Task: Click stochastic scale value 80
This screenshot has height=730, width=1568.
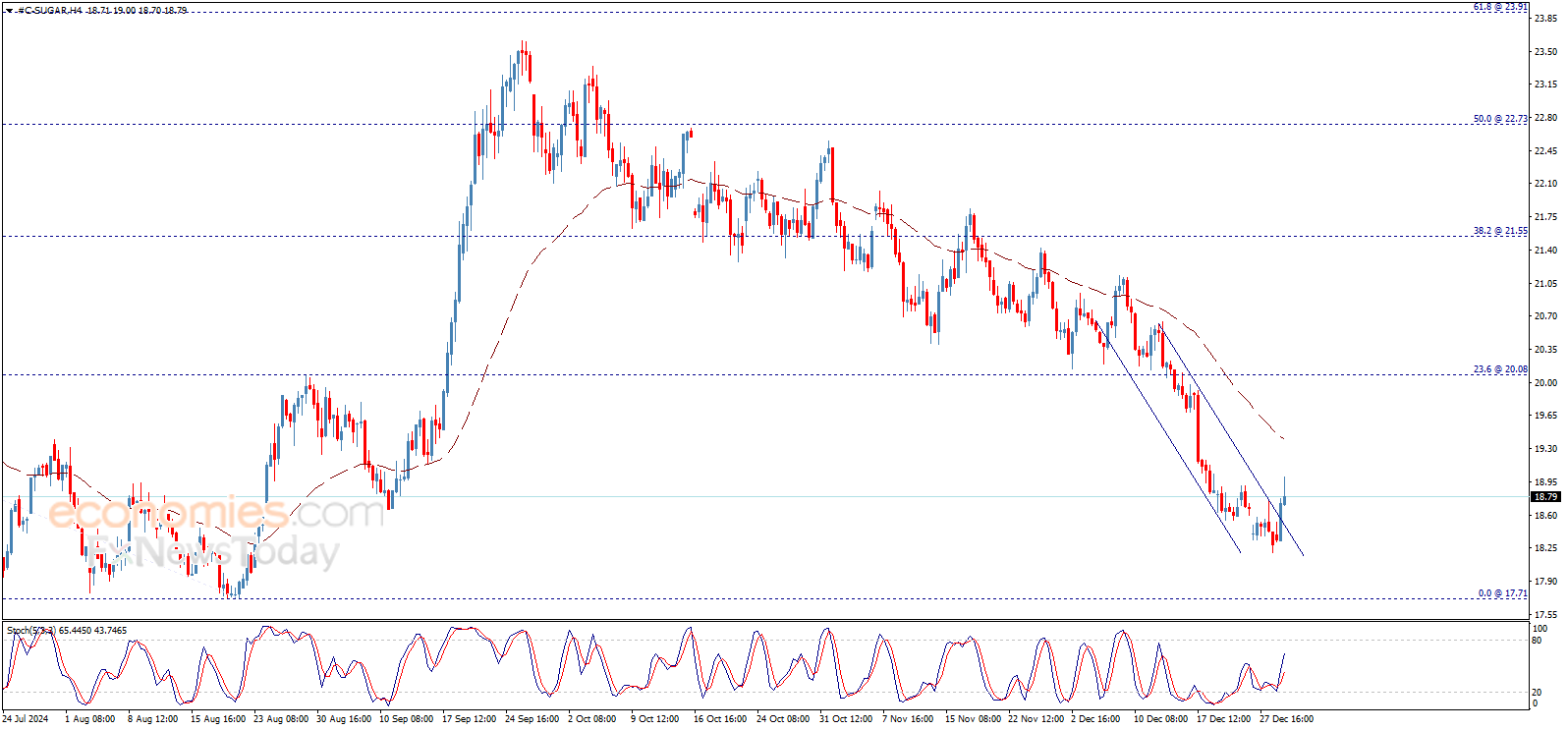Action: coord(1538,641)
